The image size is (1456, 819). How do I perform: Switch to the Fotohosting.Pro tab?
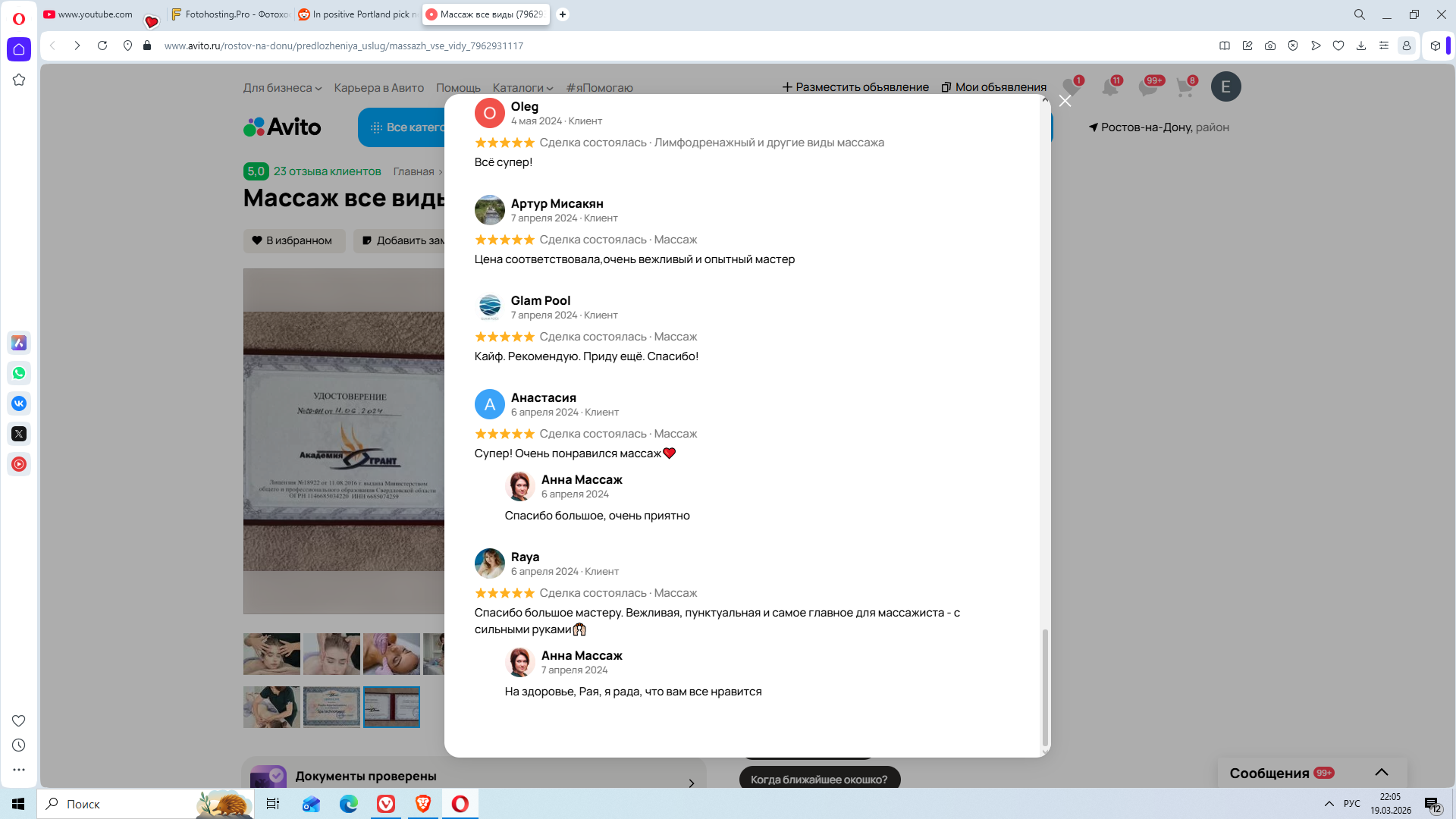point(230,14)
